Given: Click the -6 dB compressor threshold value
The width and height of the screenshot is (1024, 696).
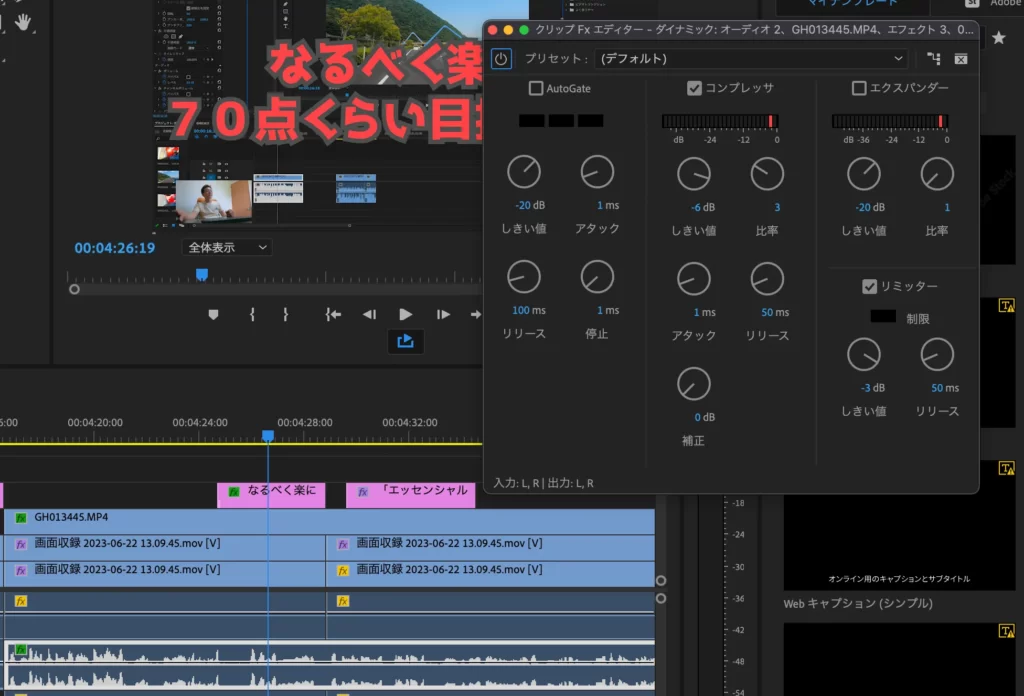Looking at the screenshot, I should pos(703,208).
